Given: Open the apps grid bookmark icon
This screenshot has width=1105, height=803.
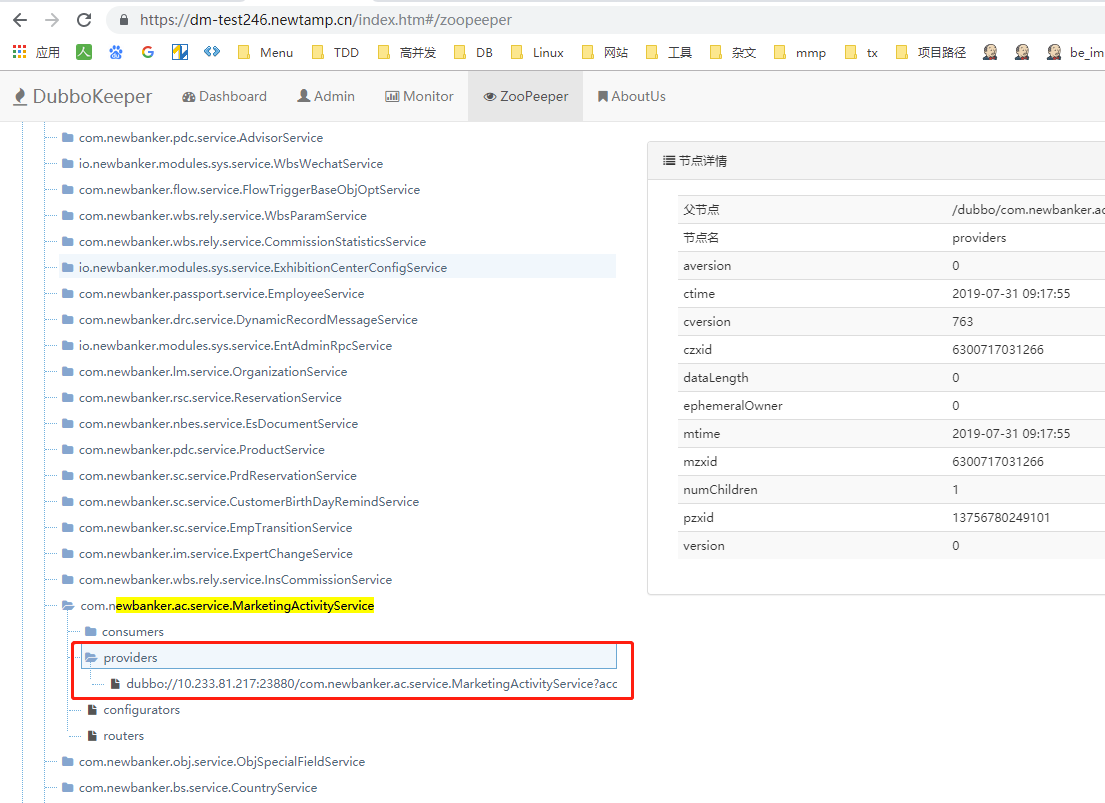Looking at the screenshot, I should [x=20, y=52].
